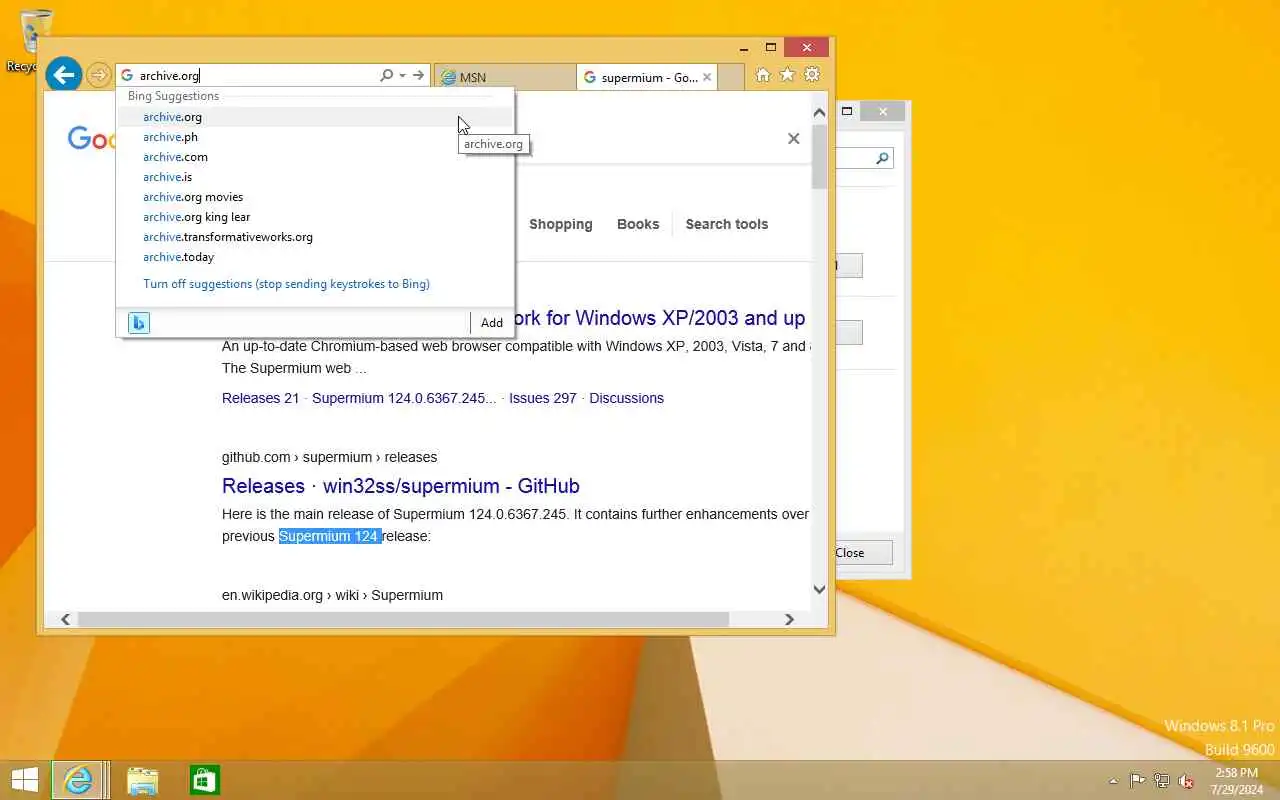Click the volume speaker tray icon
1280x800 pixels.
click(1186, 781)
